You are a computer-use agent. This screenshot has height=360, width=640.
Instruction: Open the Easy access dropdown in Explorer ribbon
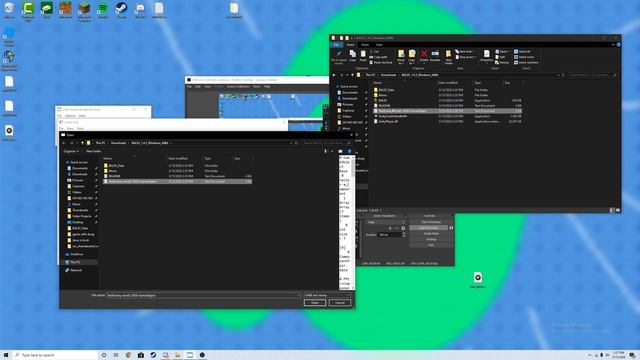tap(466, 57)
